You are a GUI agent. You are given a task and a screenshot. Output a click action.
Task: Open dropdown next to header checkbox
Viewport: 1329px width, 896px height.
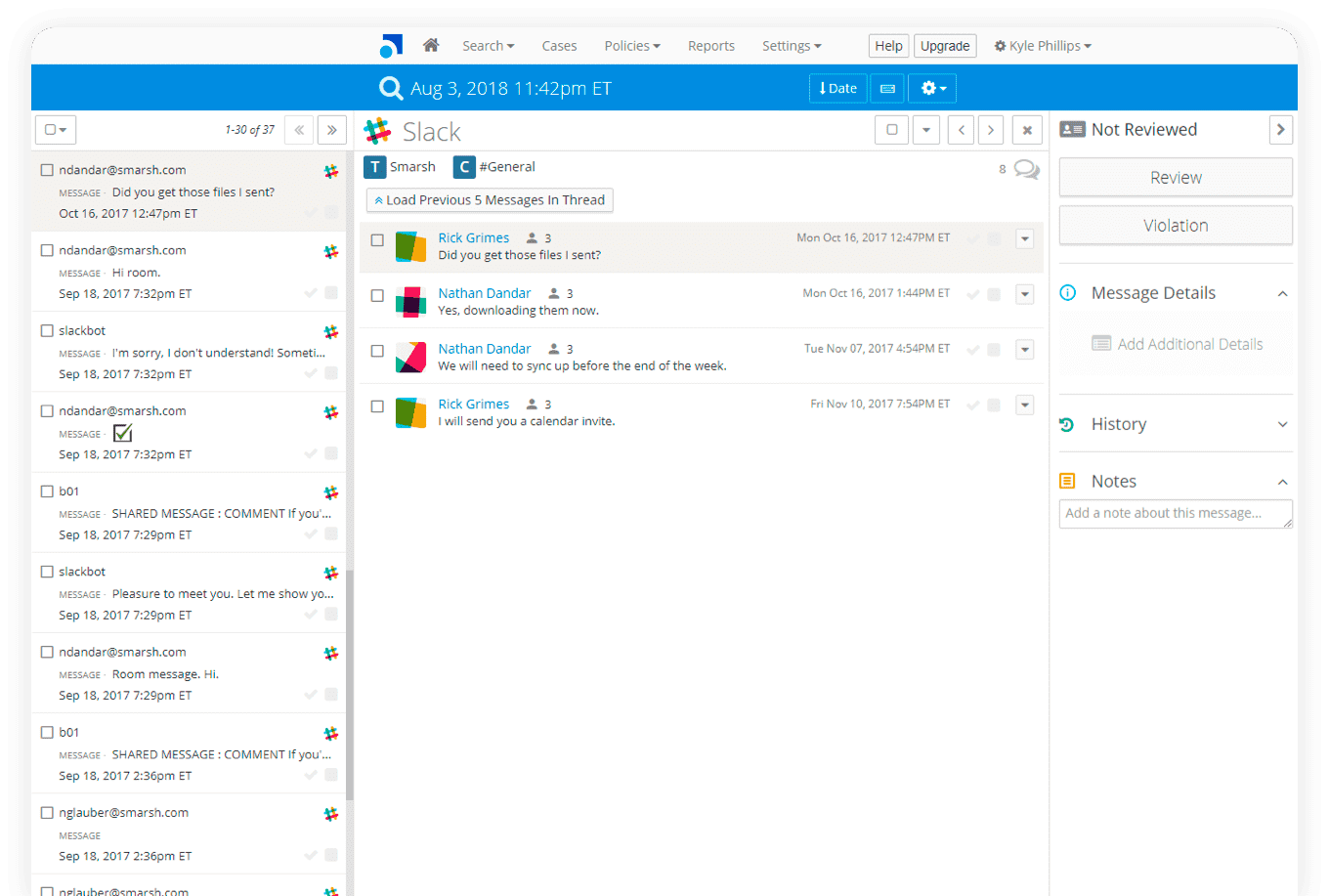point(926,130)
